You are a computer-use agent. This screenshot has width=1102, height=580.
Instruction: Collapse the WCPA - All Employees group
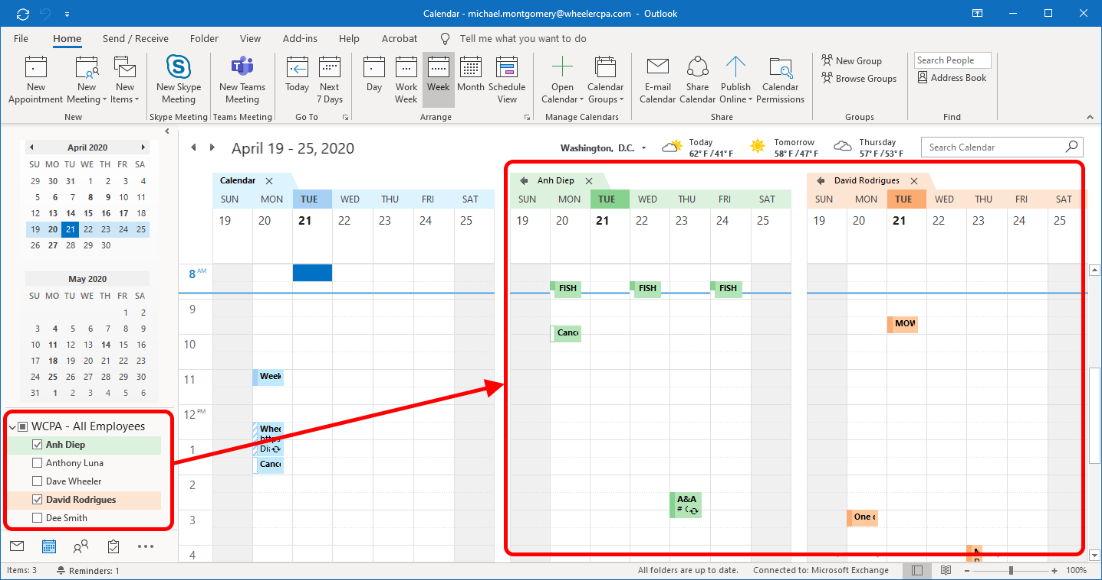pyautogui.click(x=12, y=427)
